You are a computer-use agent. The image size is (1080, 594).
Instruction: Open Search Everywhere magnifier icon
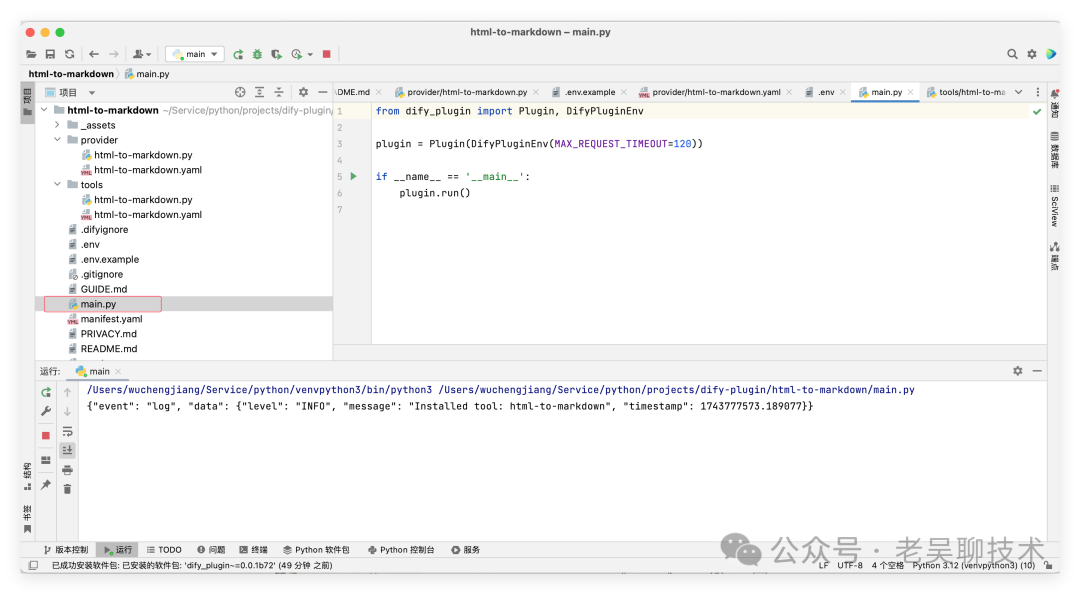pos(1012,54)
